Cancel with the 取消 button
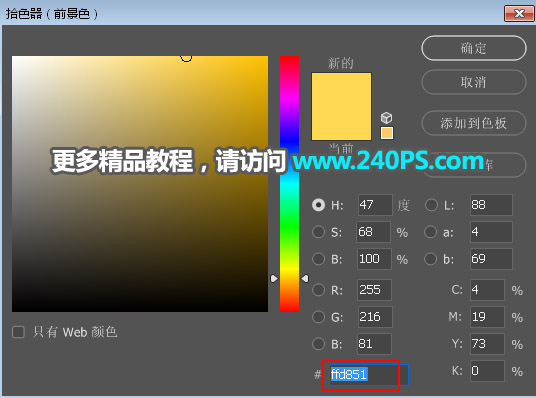536x398 pixels. [x=474, y=82]
